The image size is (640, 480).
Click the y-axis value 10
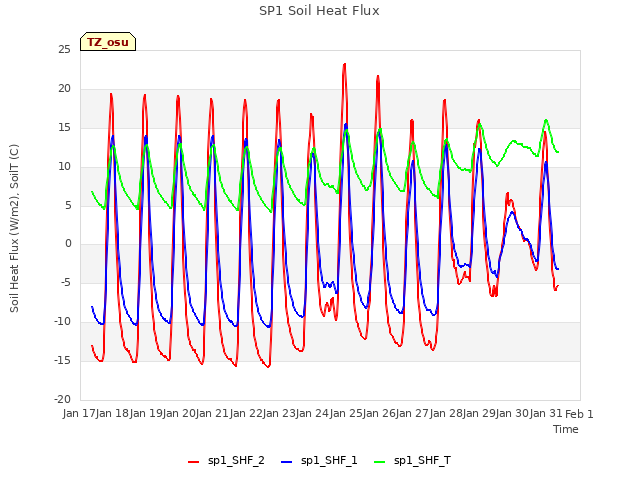click(64, 167)
